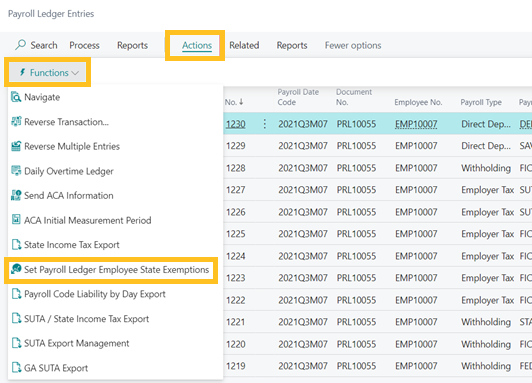
Task: Click the Reverse Multiple Entries icon
Action: pyautogui.click(x=16, y=146)
